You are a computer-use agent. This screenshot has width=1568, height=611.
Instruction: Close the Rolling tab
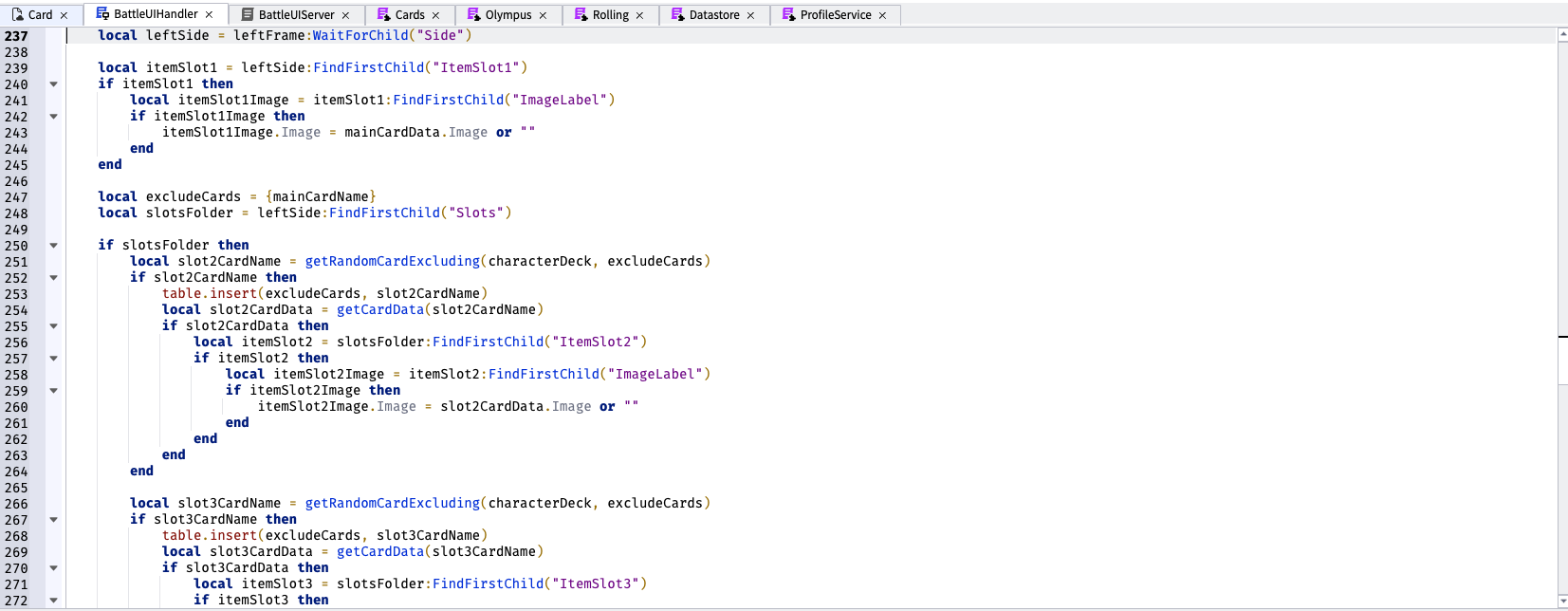[639, 15]
